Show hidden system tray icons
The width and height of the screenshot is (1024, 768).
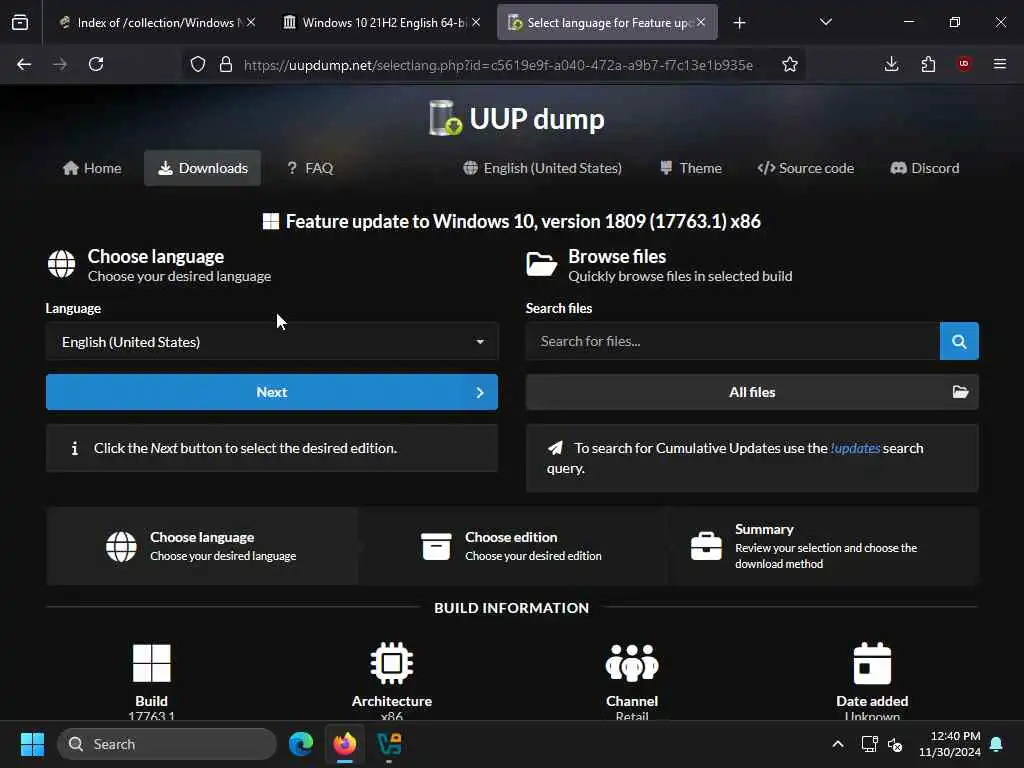[x=838, y=744]
